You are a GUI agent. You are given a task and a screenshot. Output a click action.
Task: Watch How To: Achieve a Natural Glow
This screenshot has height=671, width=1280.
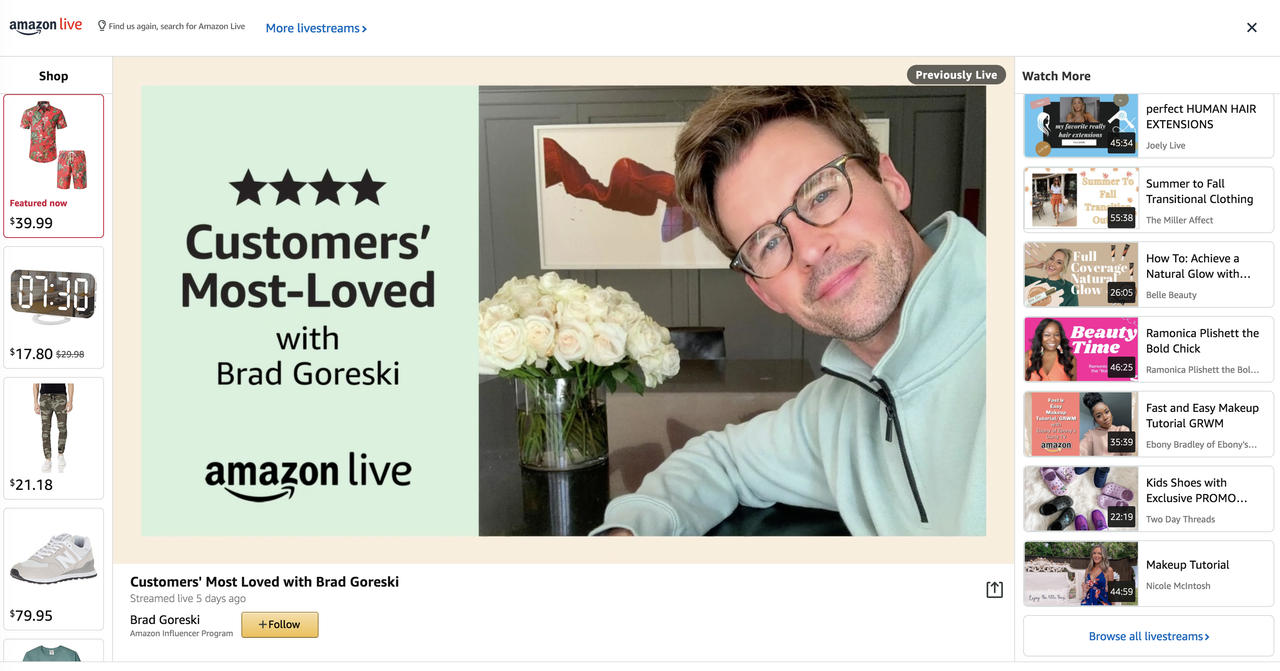1149,275
